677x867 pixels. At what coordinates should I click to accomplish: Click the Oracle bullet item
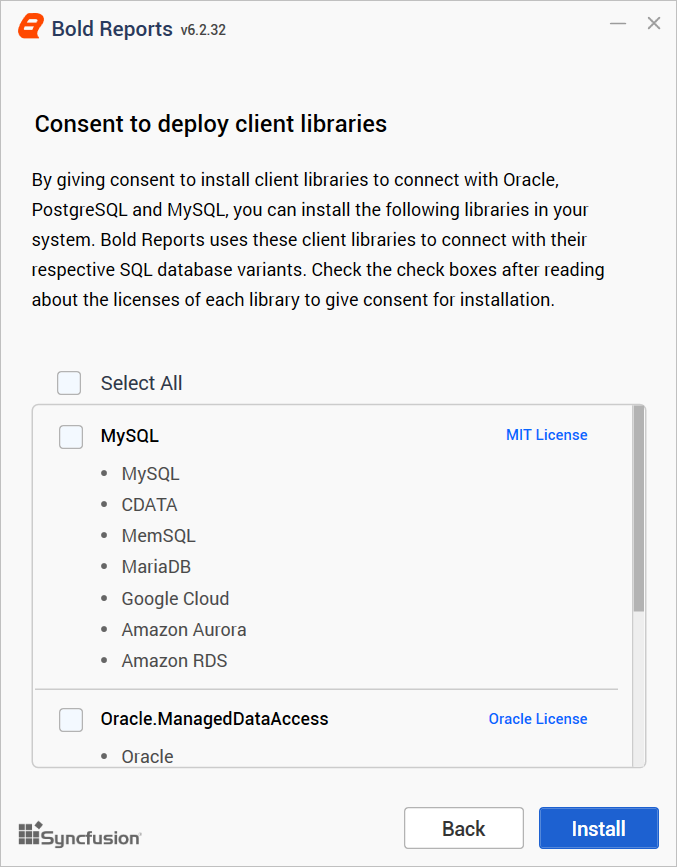pos(147,756)
